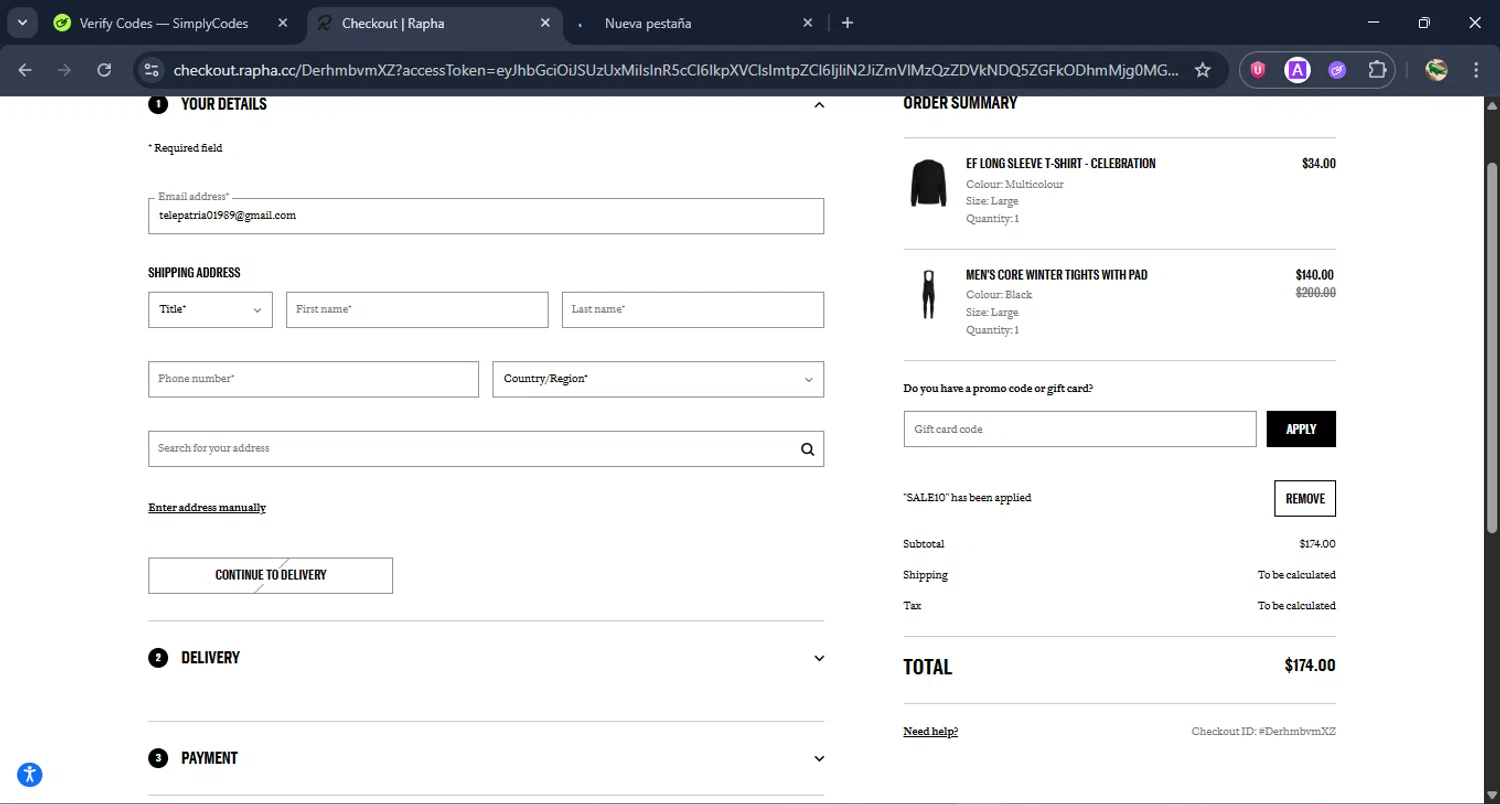The image size is (1500, 804).
Task: Open the Need help? link
Action: pos(930,732)
